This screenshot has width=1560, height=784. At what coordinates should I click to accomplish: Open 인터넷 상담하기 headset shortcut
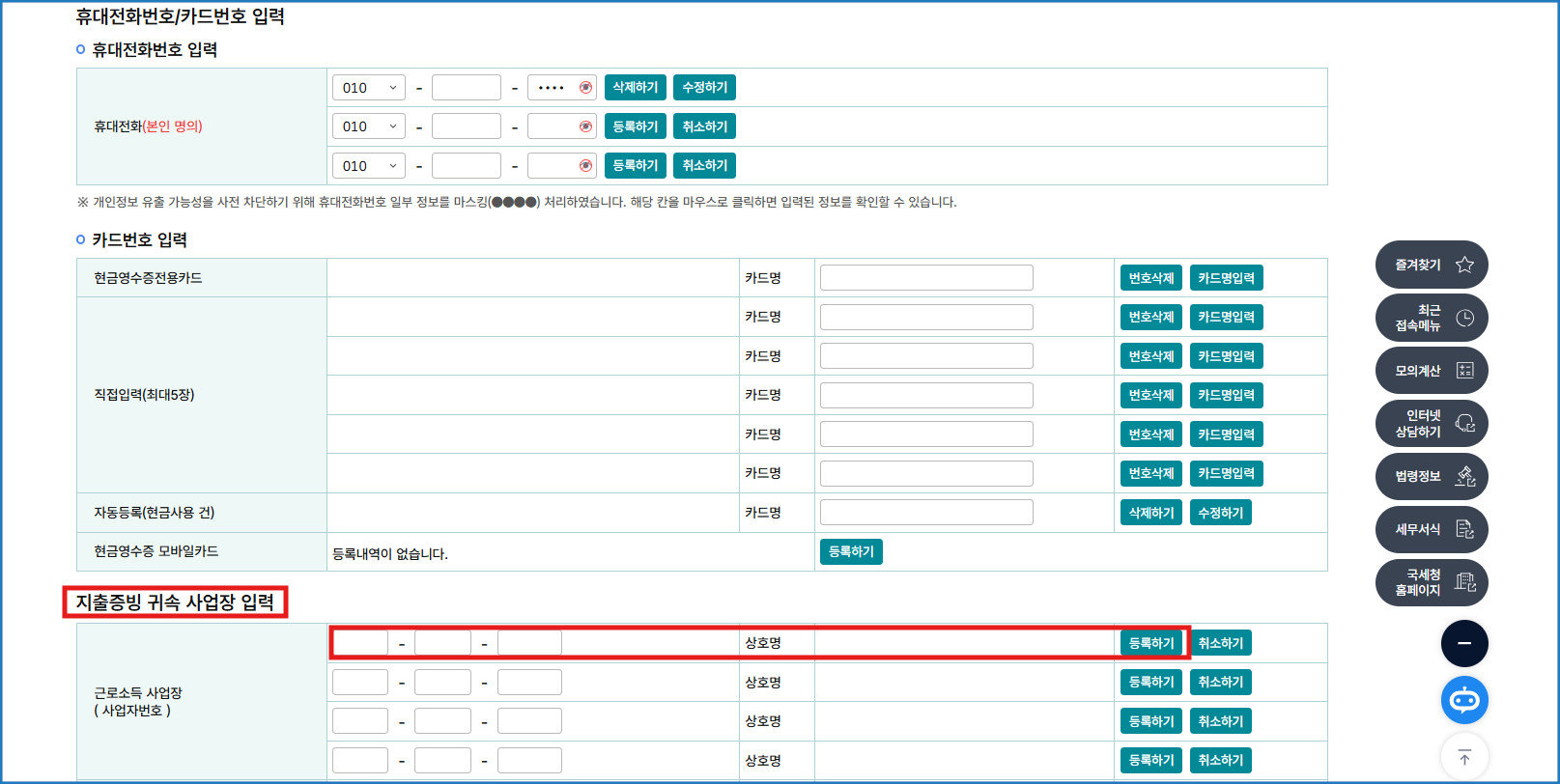[x=1432, y=424]
